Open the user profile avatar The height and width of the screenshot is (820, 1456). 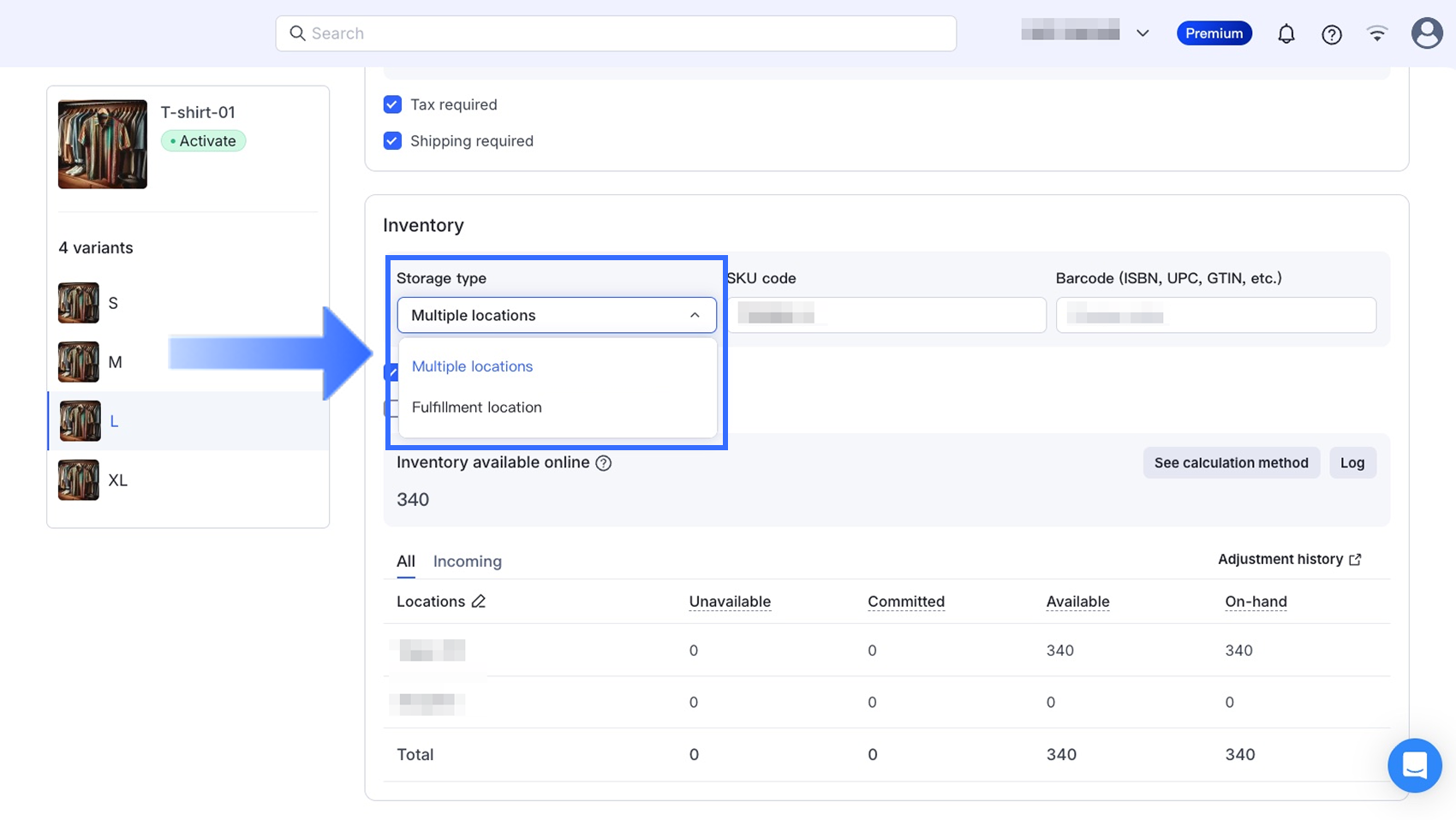pyautogui.click(x=1426, y=33)
